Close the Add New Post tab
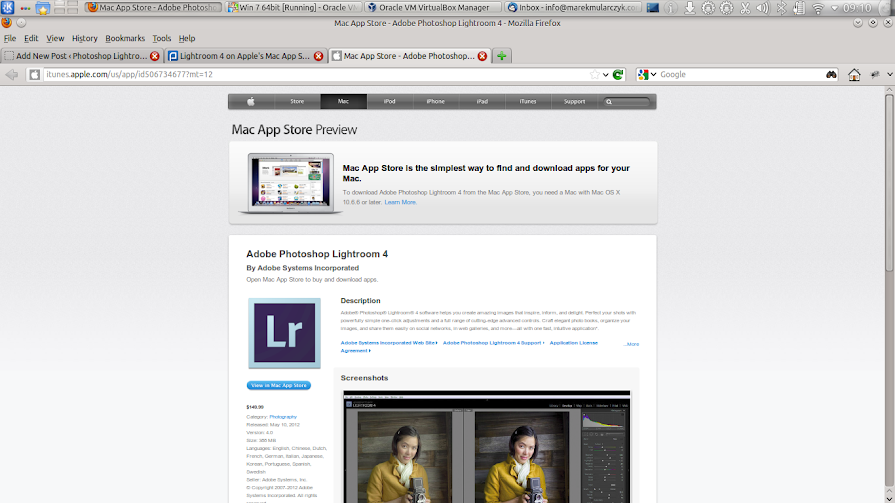This screenshot has height=503, width=895. [x=155, y=56]
